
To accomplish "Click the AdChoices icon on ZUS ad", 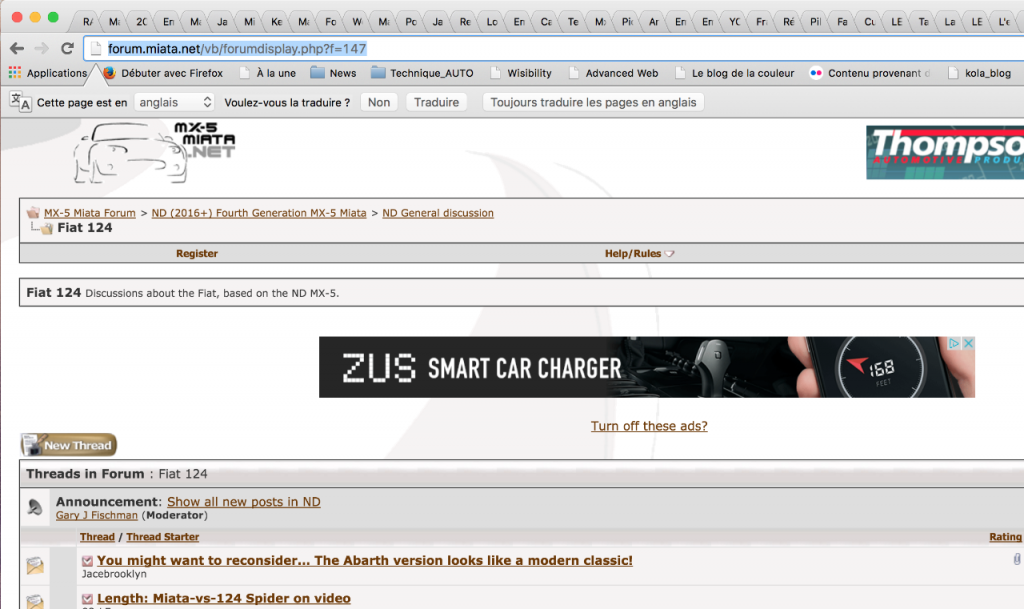I will 953,343.
